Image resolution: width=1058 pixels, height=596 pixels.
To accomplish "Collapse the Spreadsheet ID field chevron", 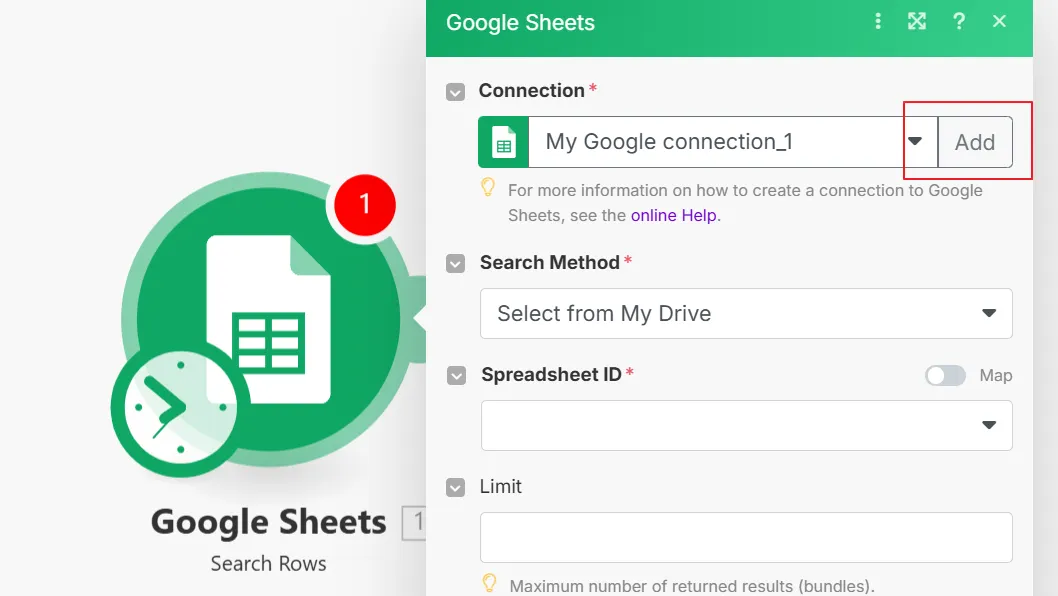I will [456, 375].
